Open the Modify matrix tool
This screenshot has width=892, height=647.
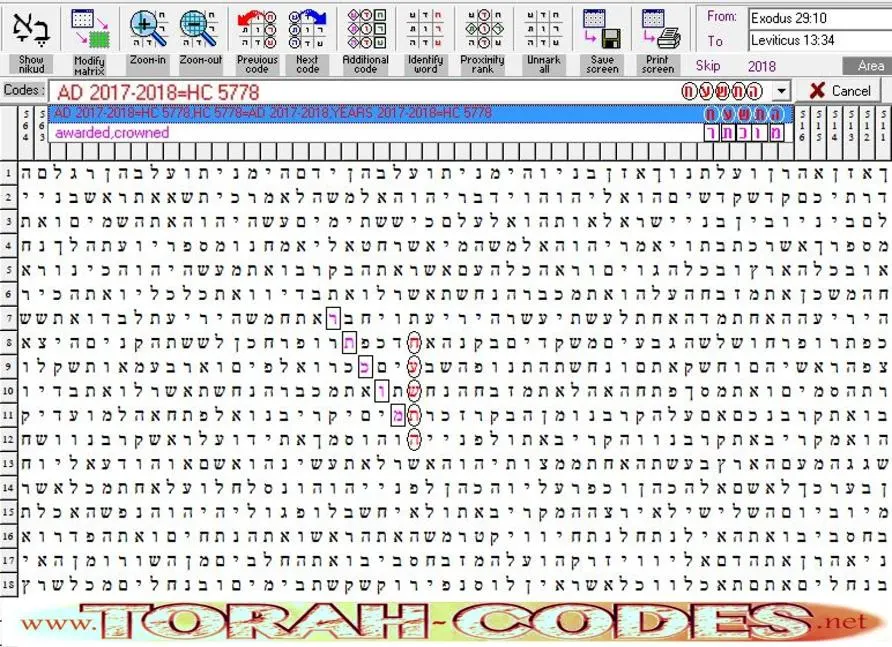pos(90,28)
